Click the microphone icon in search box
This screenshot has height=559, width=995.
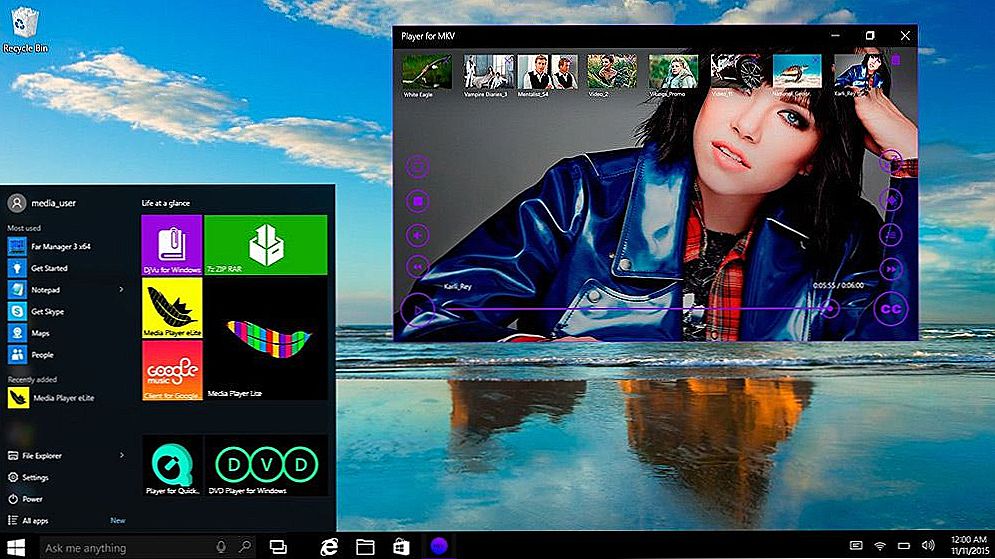[x=221, y=547]
